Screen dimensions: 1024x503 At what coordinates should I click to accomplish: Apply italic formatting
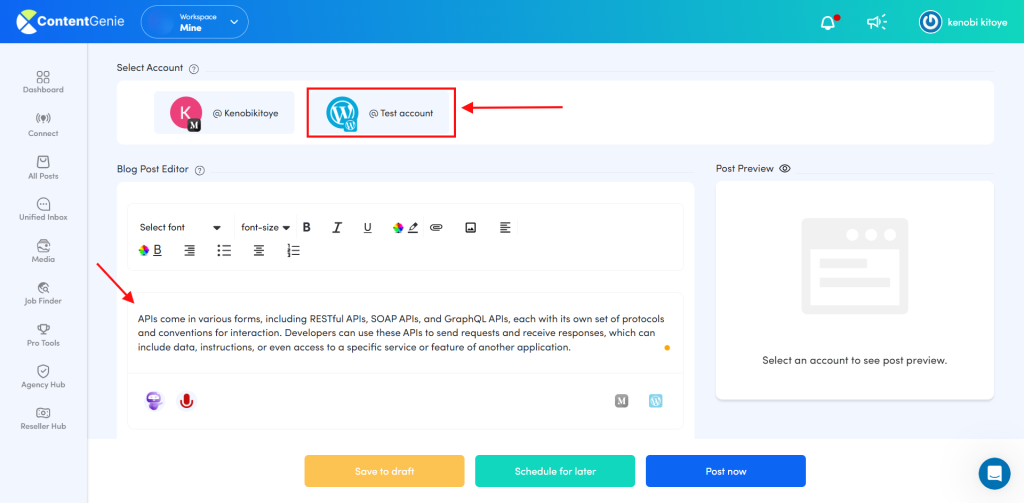point(337,227)
